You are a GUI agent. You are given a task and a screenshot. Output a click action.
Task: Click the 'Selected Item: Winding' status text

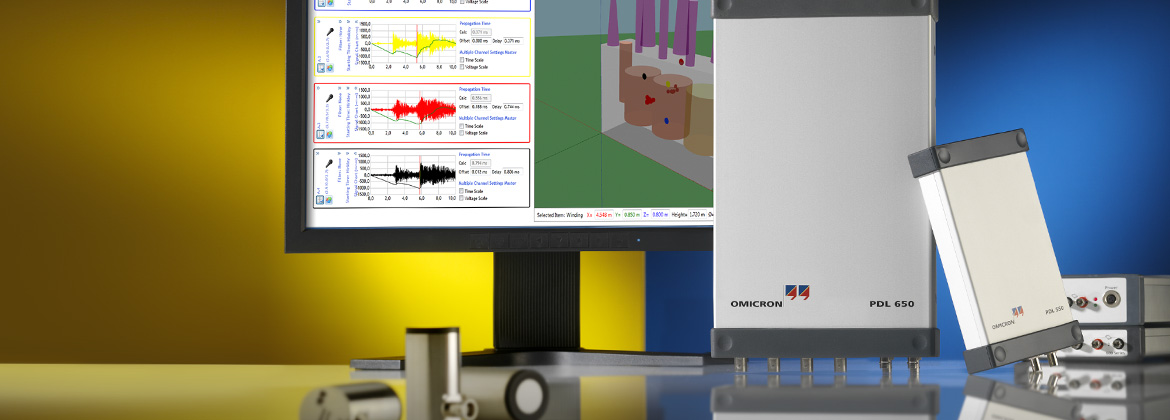click(x=560, y=215)
